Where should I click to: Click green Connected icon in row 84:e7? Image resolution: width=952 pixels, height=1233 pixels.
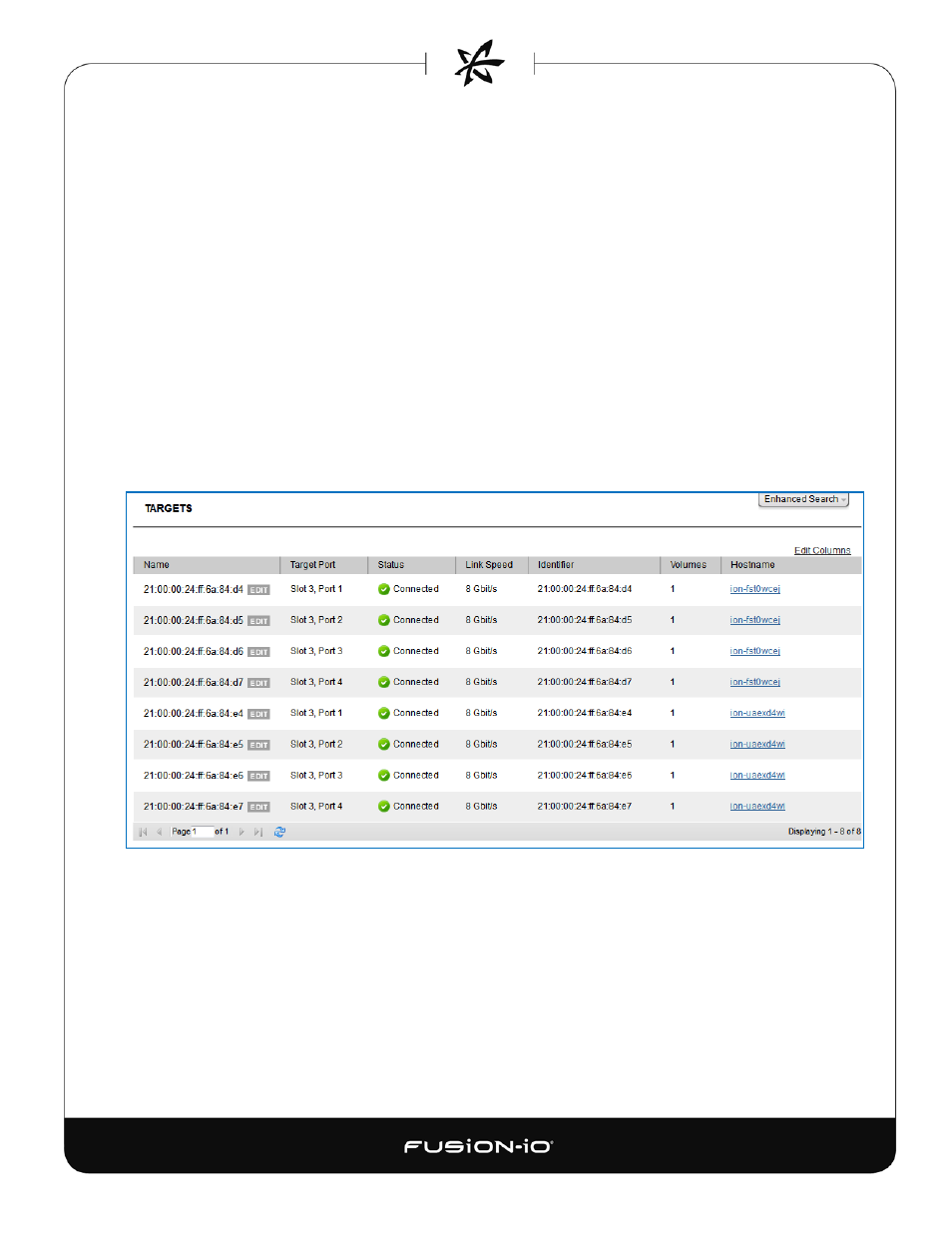click(383, 806)
